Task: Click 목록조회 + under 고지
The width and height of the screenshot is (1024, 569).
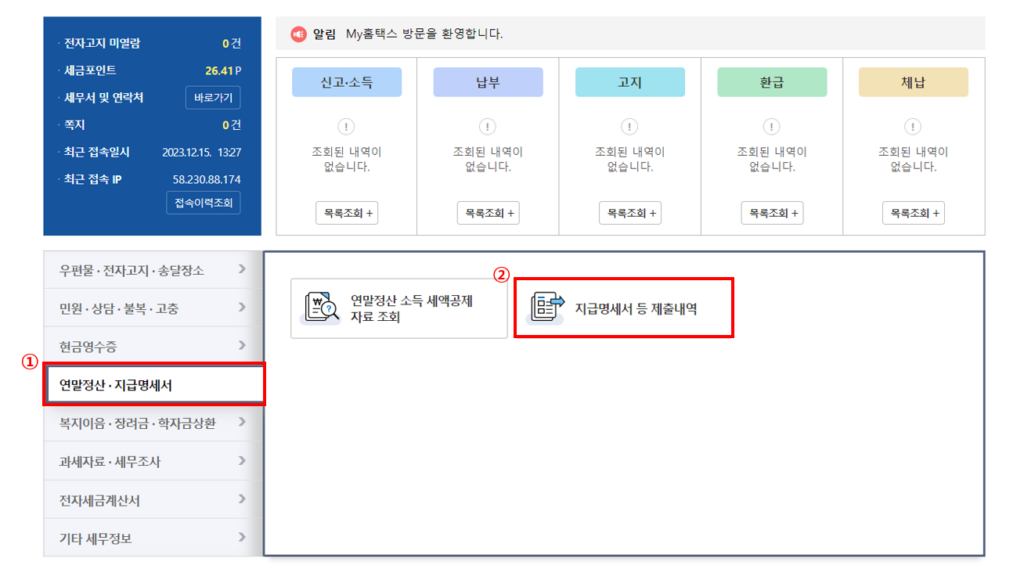Action: [x=630, y=213]
